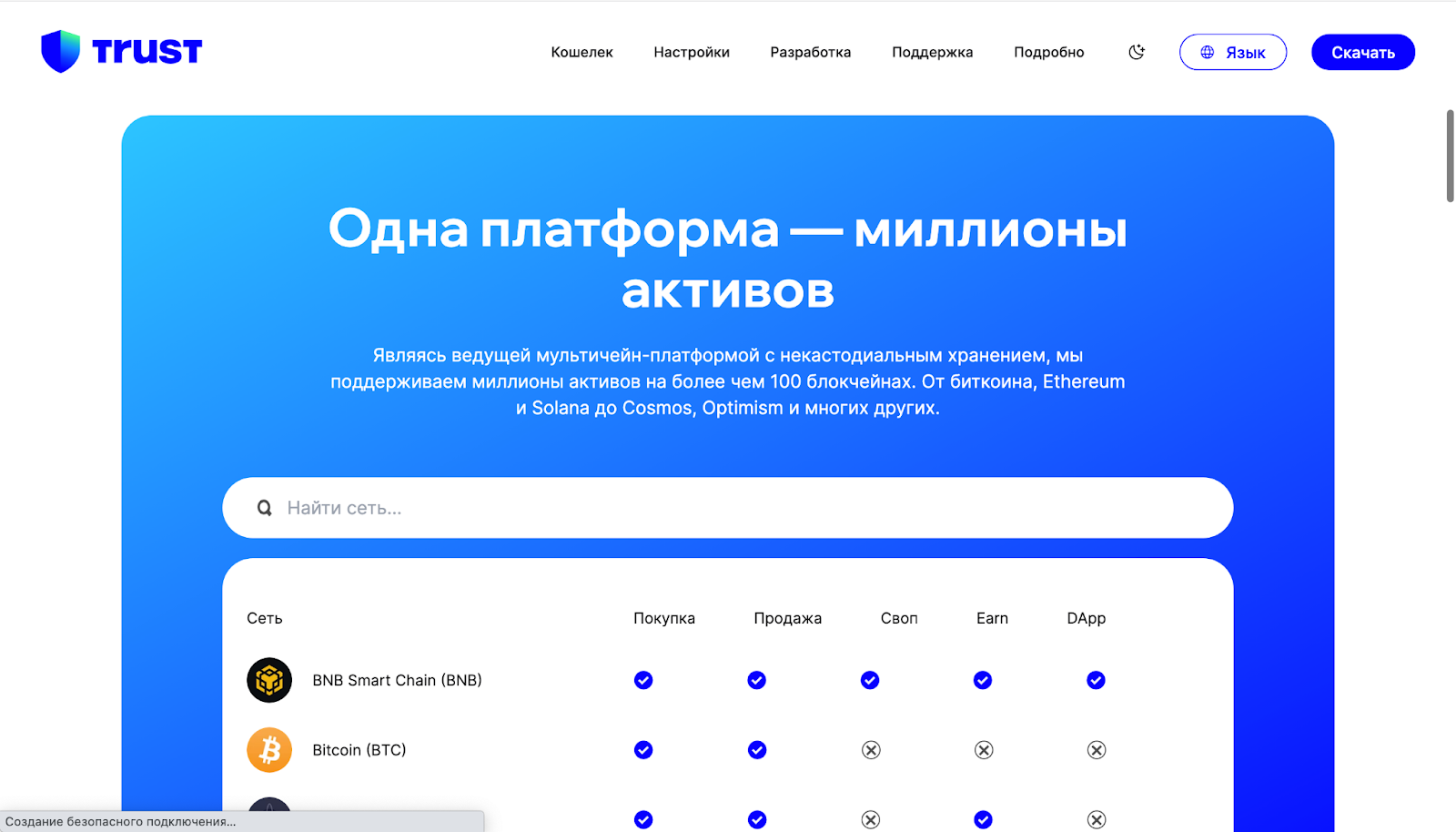
Task: Click the magnifier icon in search bar
Action: pos(264,508)
